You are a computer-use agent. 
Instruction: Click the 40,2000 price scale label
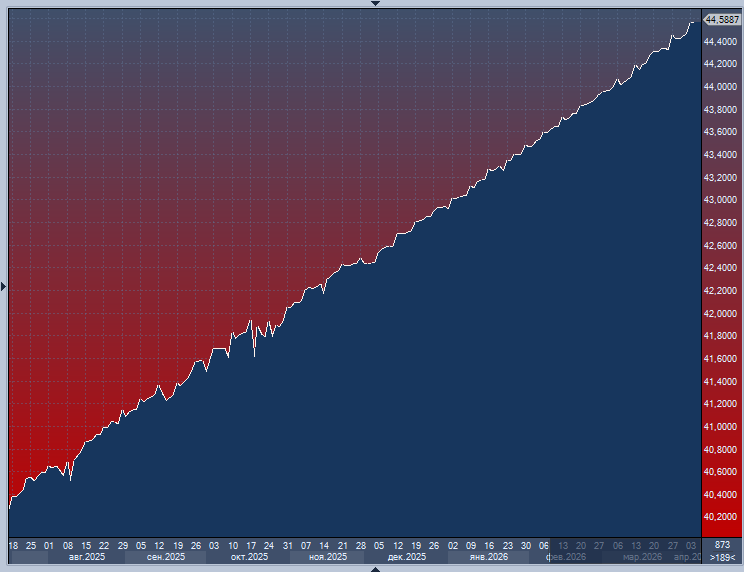pos(721,517)
